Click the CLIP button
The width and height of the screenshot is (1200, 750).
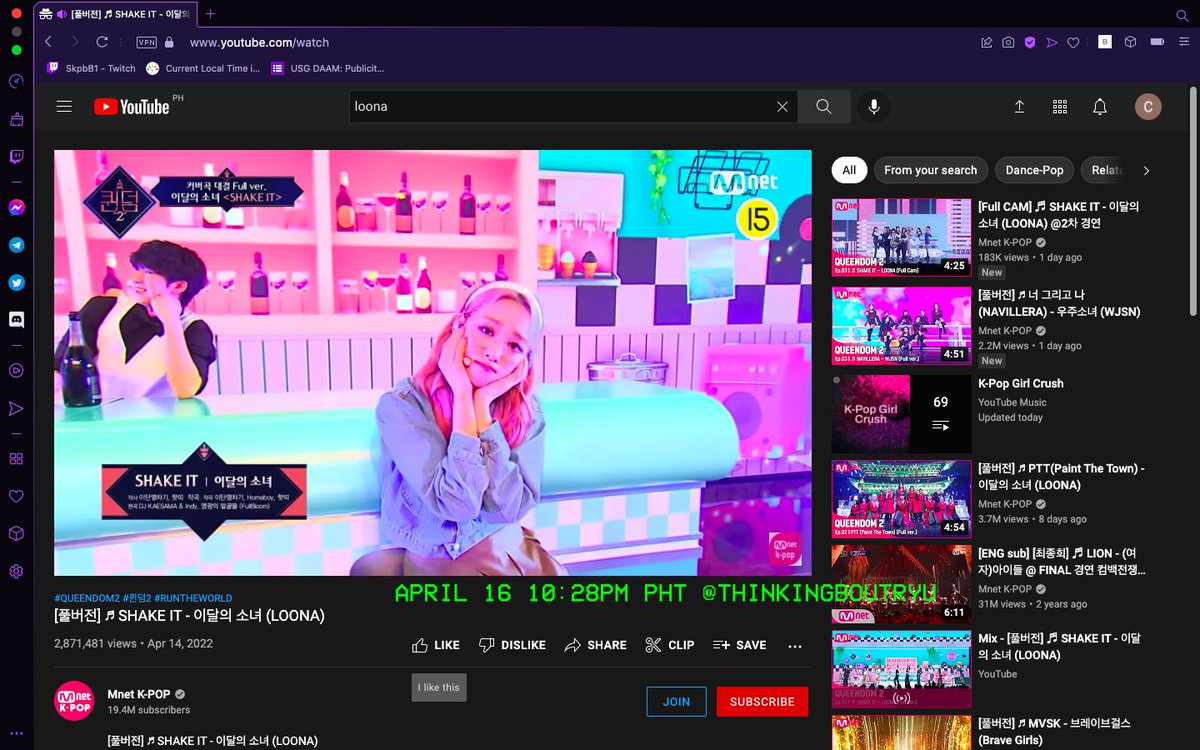pos(669,645)
